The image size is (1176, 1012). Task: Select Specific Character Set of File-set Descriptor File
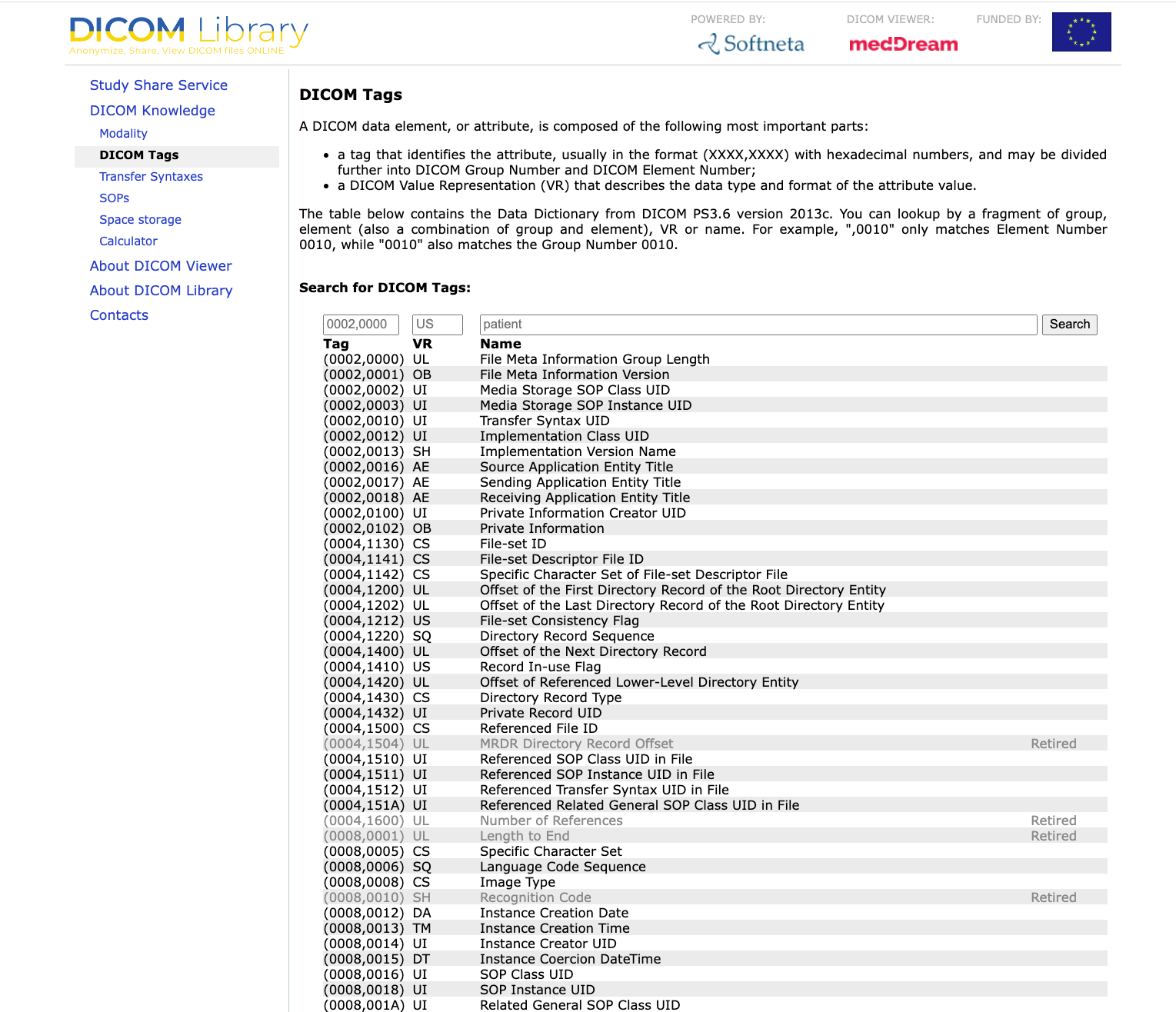(715, 574)
